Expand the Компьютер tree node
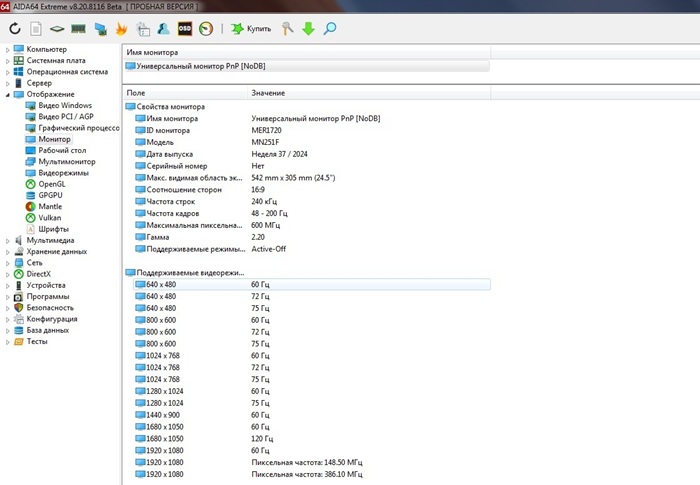 coord(7,49)
